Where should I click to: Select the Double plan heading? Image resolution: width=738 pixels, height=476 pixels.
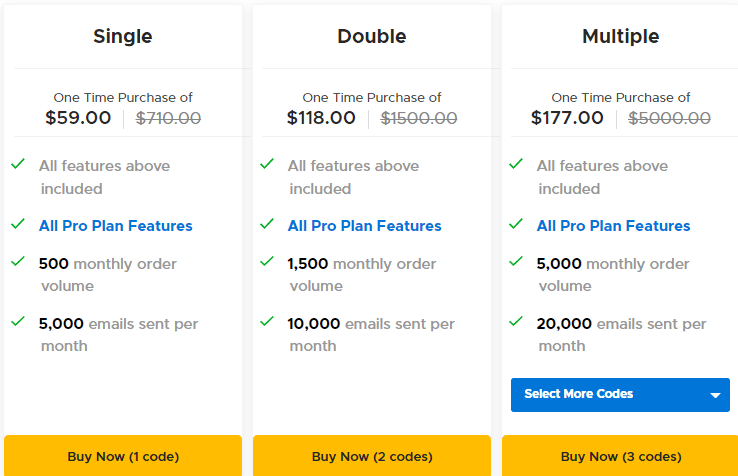[x=372, y=37]
